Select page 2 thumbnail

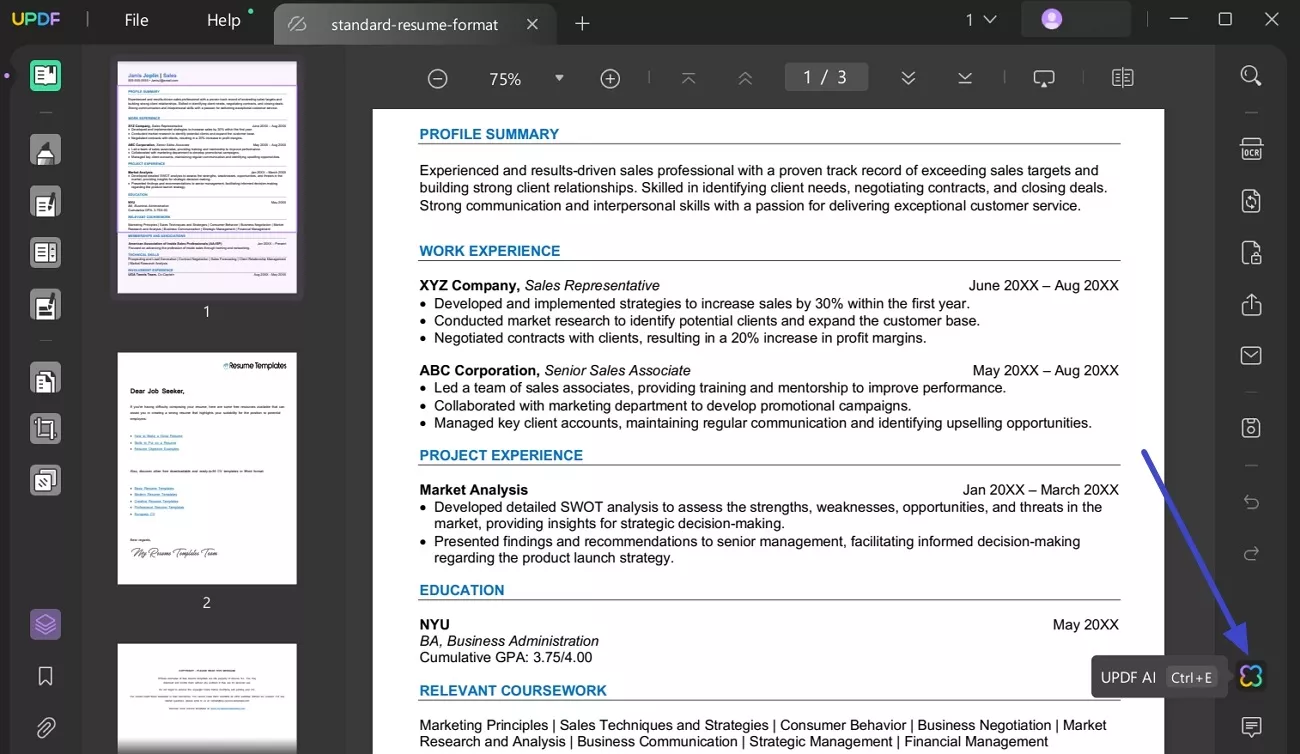click(207, 468)
